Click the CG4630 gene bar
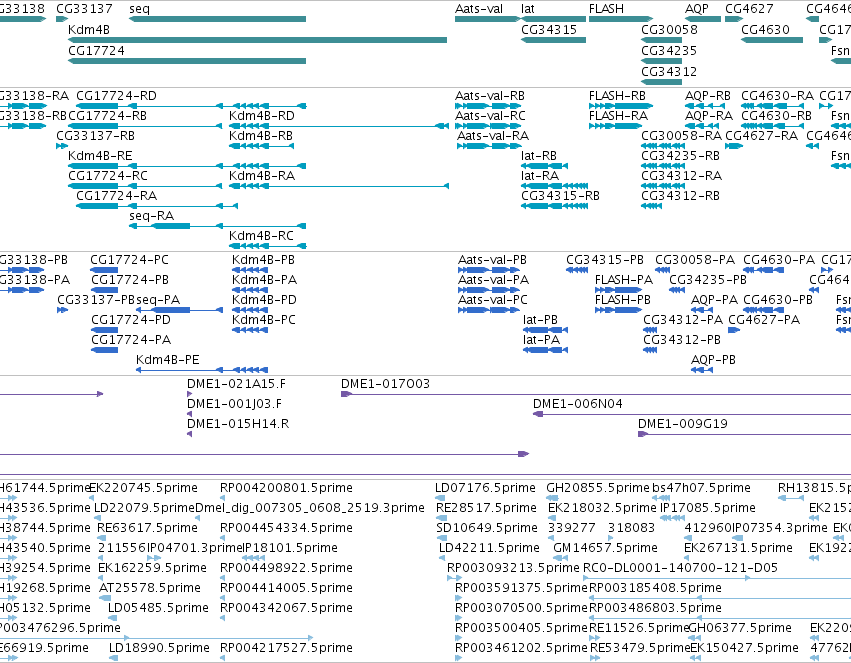 (x=772, y=40)
